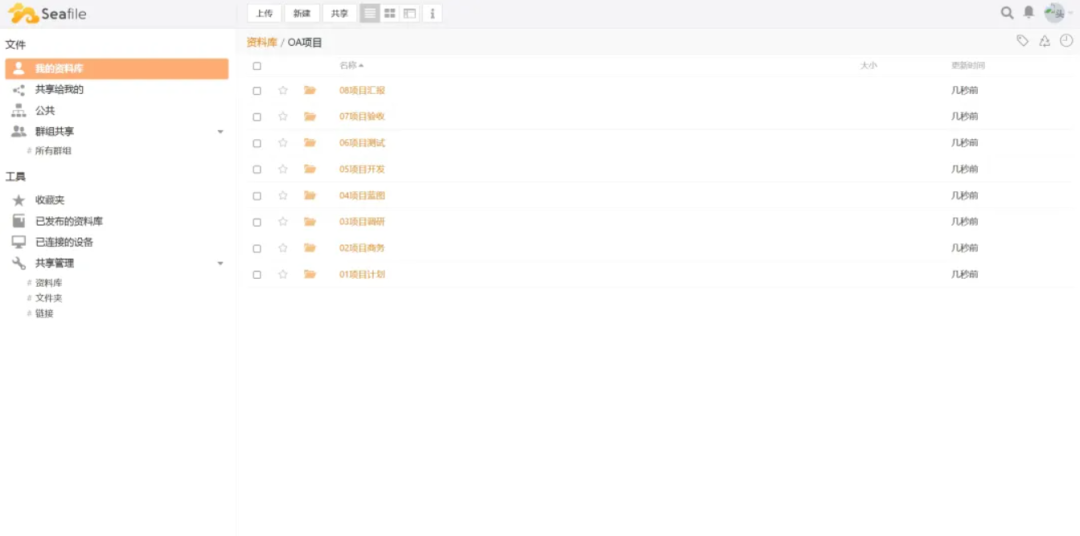Check the 07项目验收 folder checkbox
Image resolution: width=1080 pixels, height=536 pixels.
point(257,117)
